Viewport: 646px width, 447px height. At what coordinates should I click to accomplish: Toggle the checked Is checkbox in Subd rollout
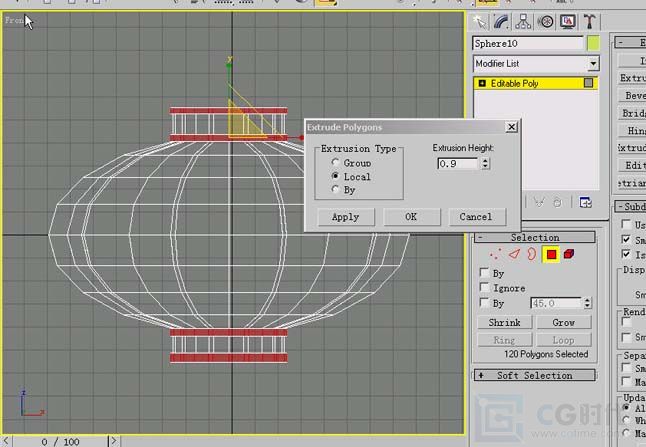[626, 254]
